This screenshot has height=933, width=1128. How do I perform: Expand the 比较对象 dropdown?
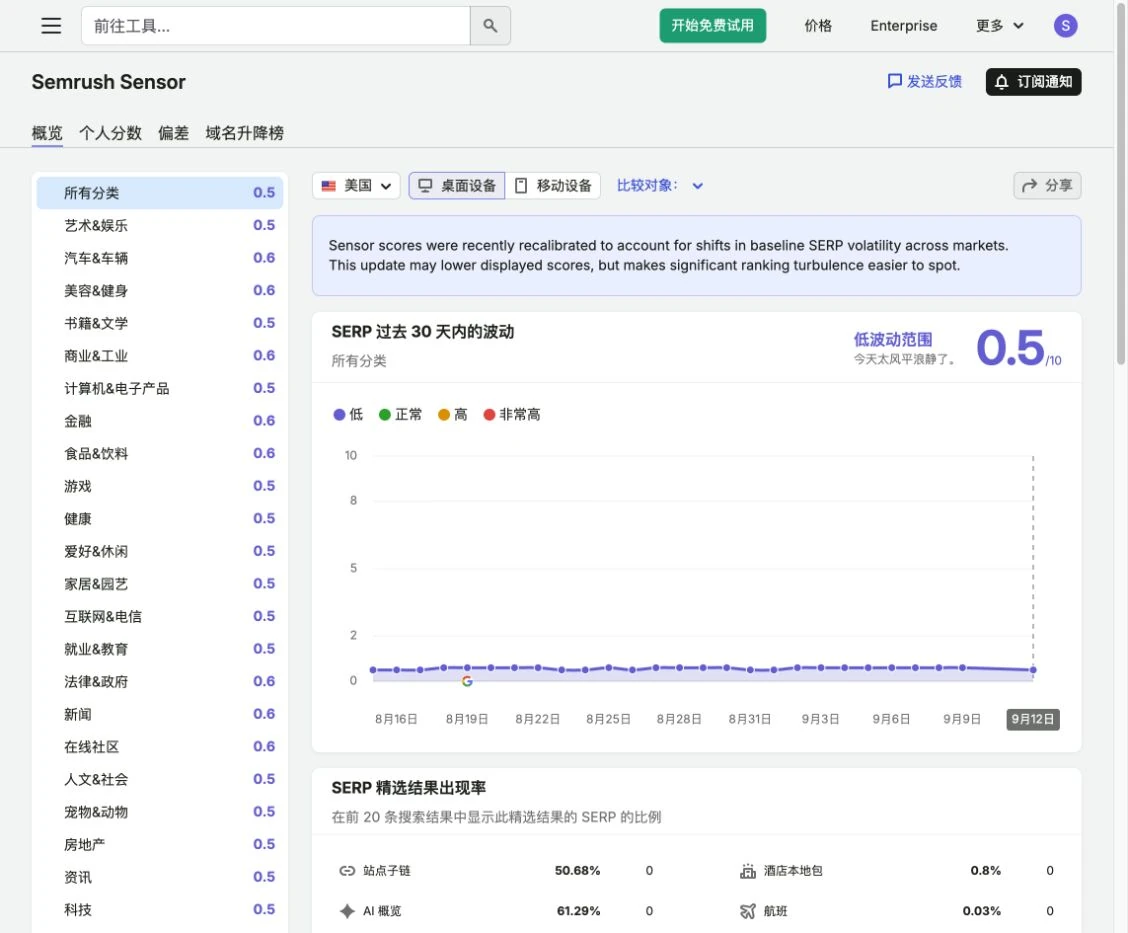pos(660,186)
